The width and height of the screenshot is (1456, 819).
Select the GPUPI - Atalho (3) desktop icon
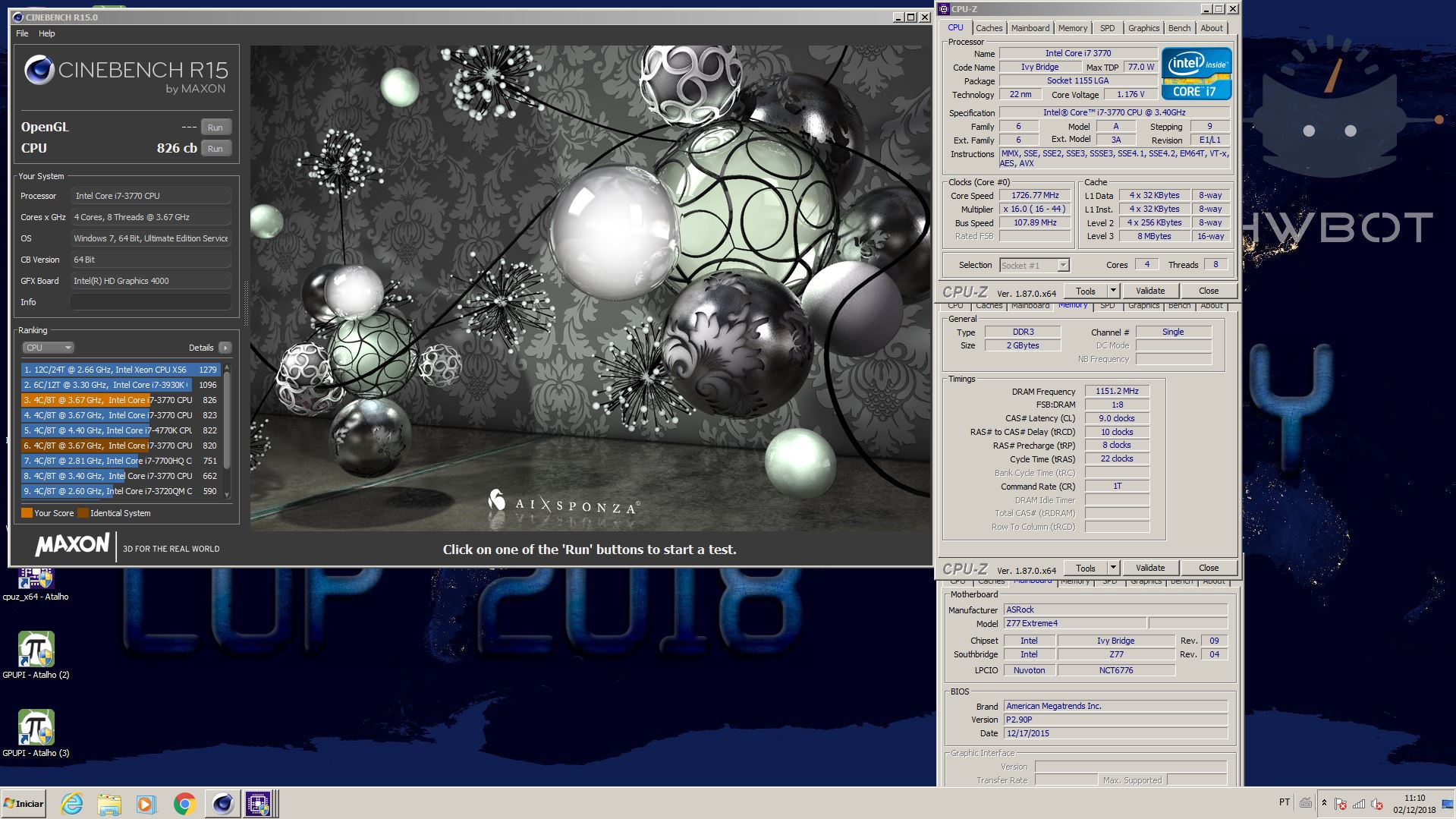point(36,732)
